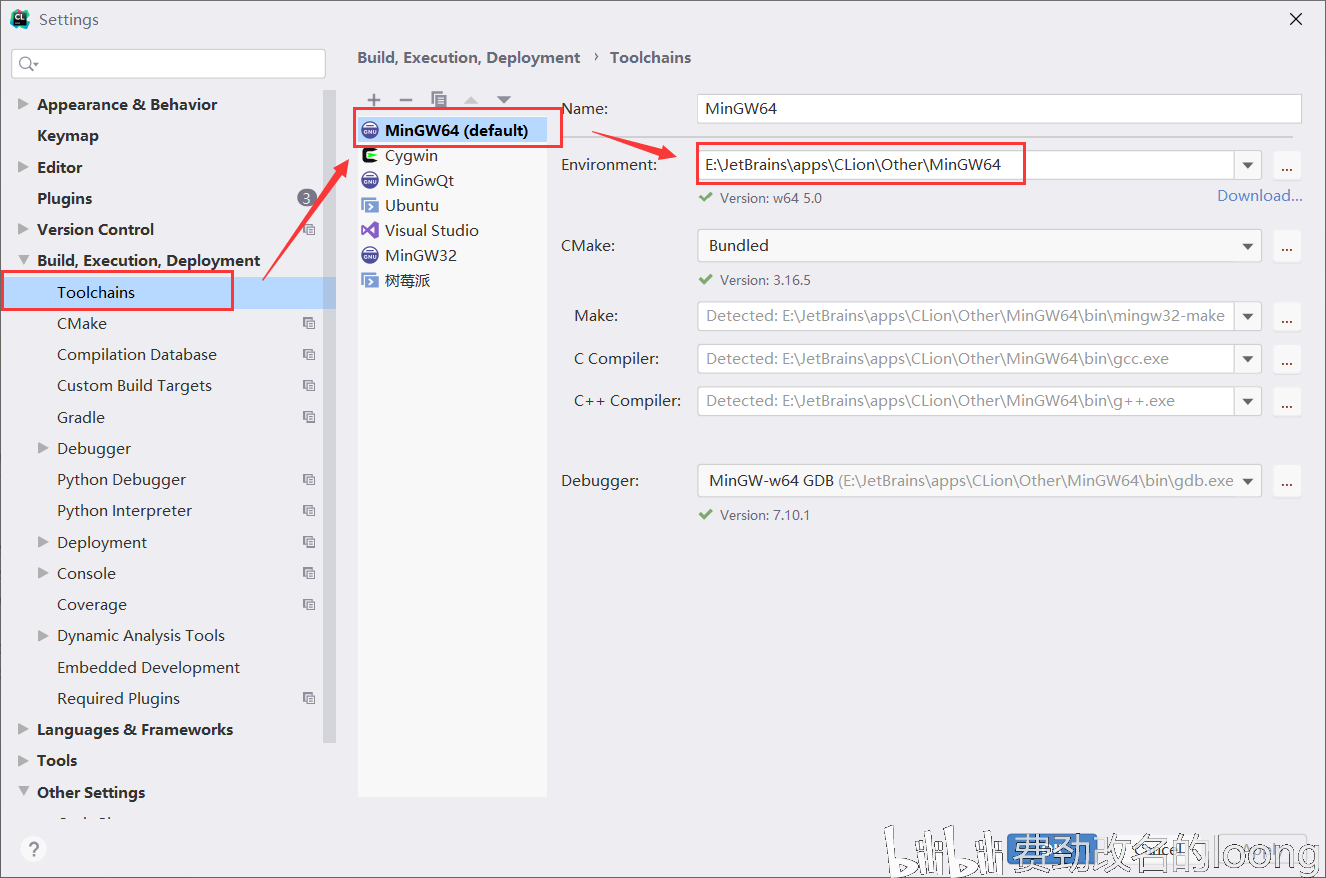Browse for the Environment path with the ellipsis button
Image resolution: width=1326 pixels, height=878 pixels.
point(1287,165)
